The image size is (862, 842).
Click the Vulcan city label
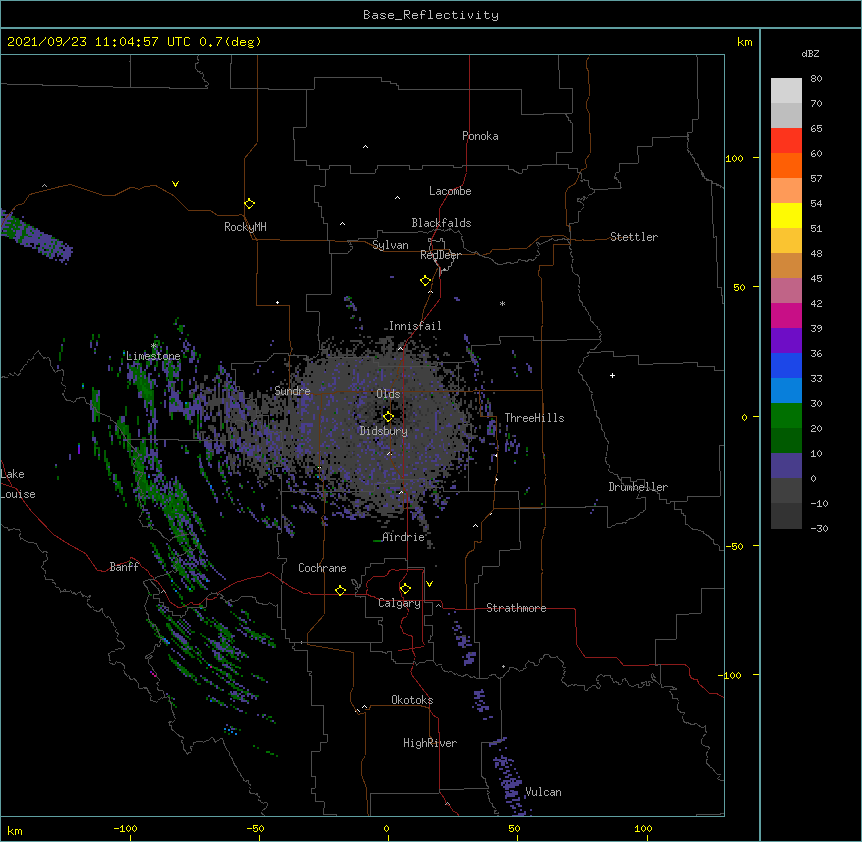pos(543,792)
